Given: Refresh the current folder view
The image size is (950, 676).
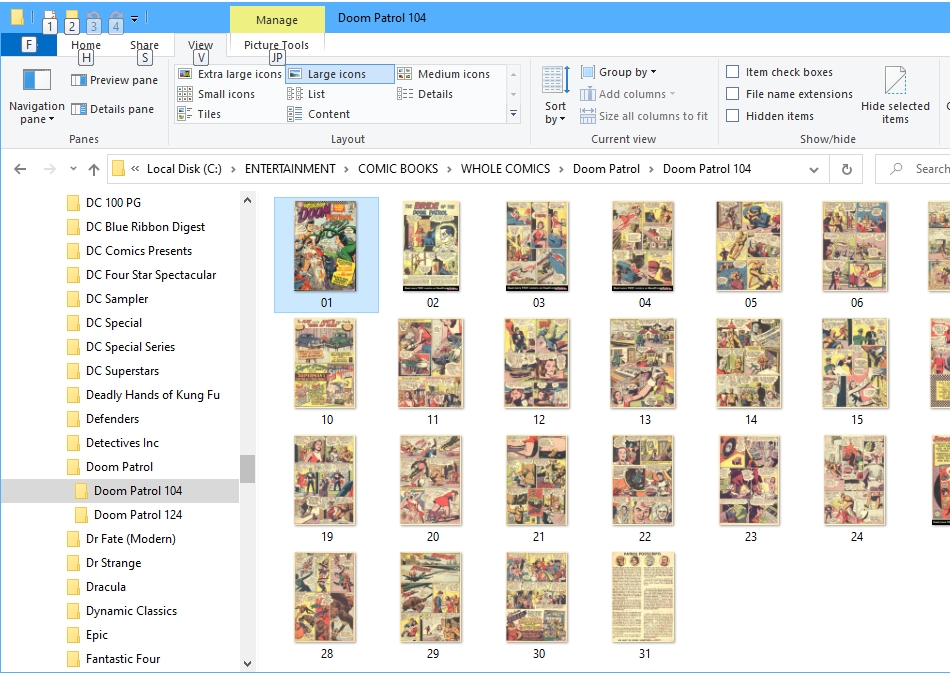Looking at the screenshot, I should 847,169.
